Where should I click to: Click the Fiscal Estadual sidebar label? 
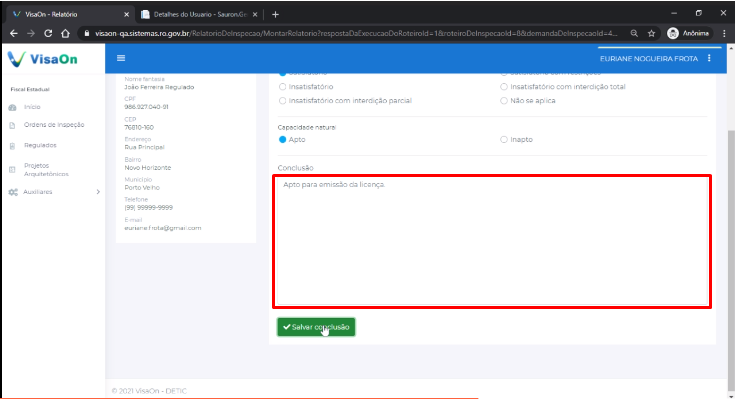[x=30, y=90]
